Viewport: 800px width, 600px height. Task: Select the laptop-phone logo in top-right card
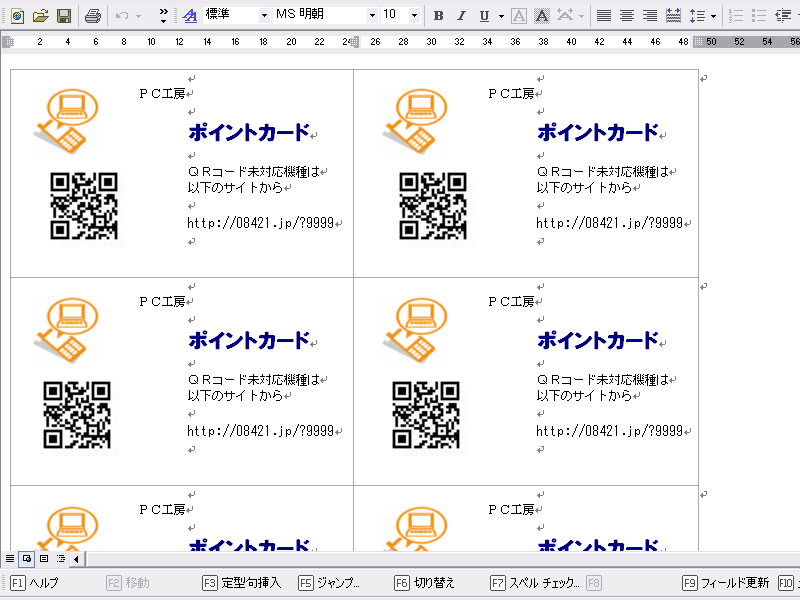click(415, 121)
